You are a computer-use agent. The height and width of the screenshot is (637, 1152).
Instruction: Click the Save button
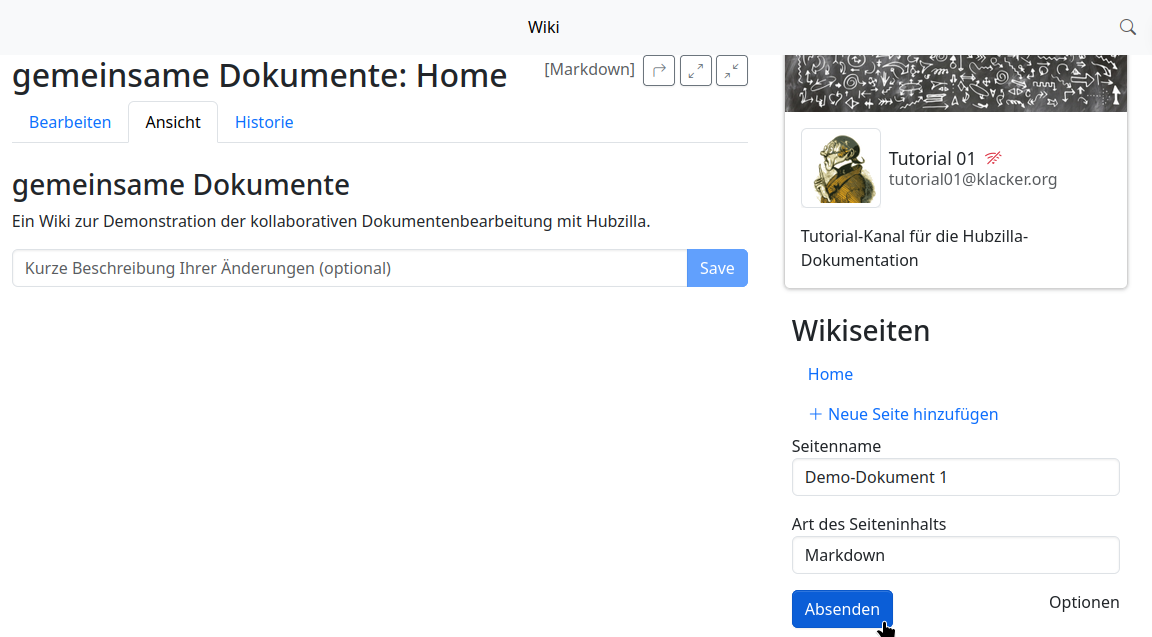(717, 268)
